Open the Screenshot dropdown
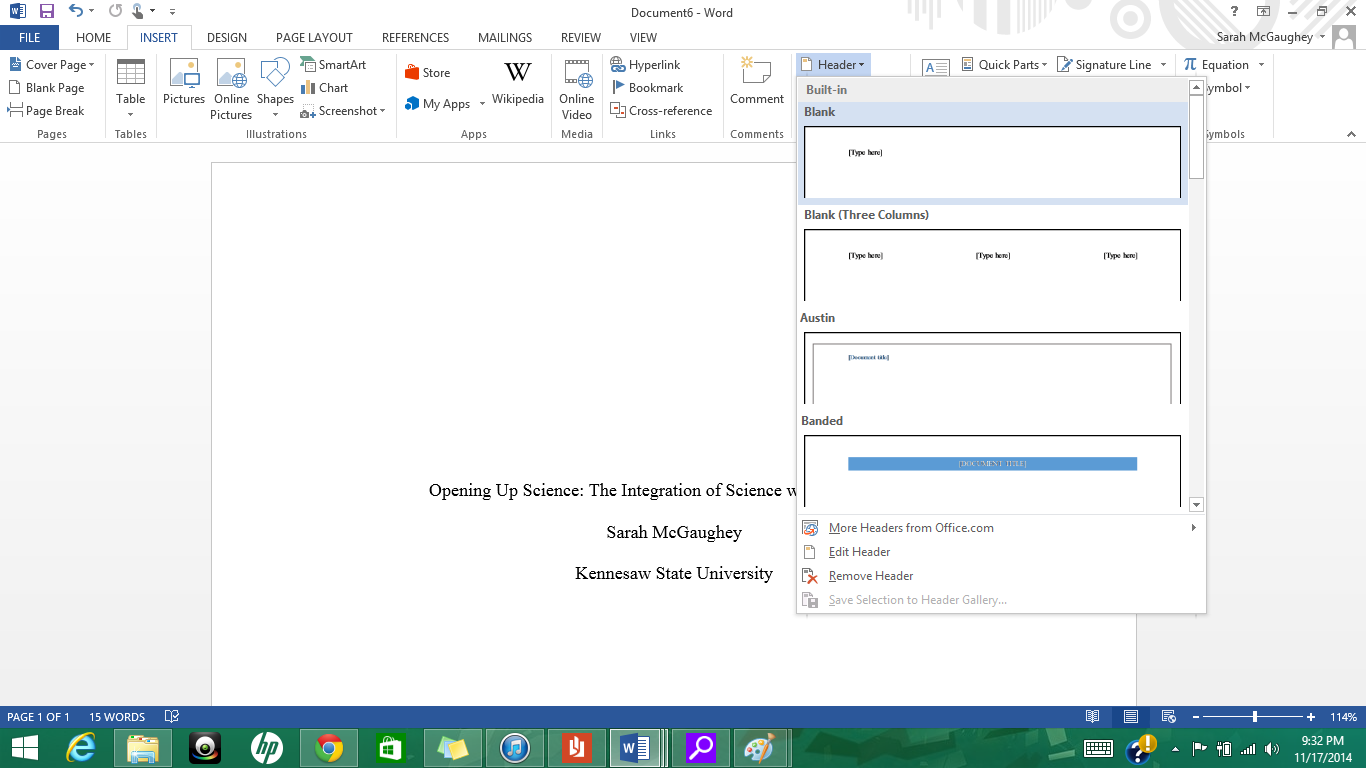This screenshot has height=768, width=1366. [343, 111]
